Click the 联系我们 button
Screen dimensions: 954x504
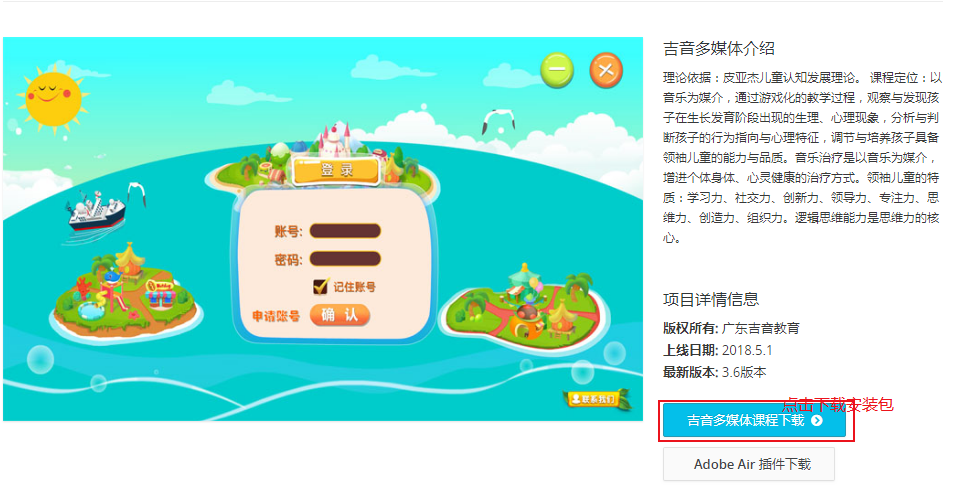(x=594, y=399)
